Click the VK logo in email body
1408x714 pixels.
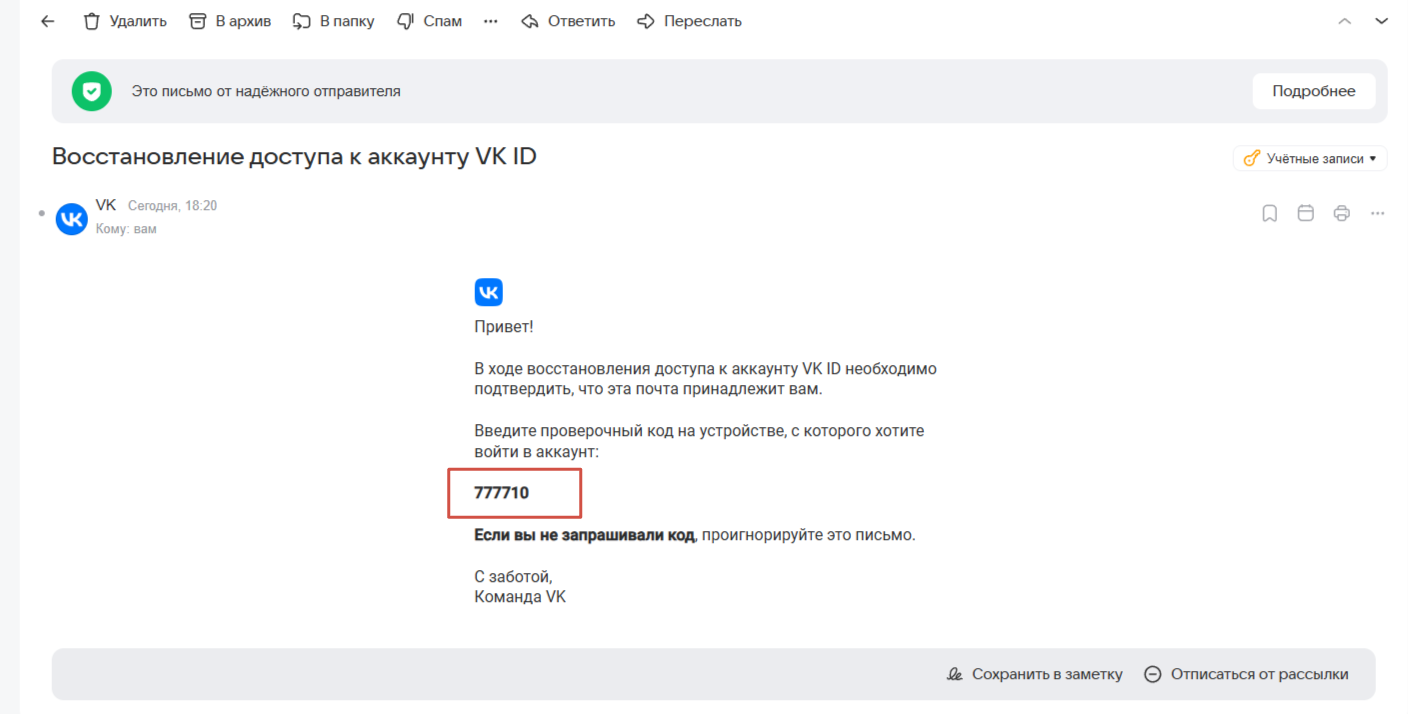[x=488, y=292]
